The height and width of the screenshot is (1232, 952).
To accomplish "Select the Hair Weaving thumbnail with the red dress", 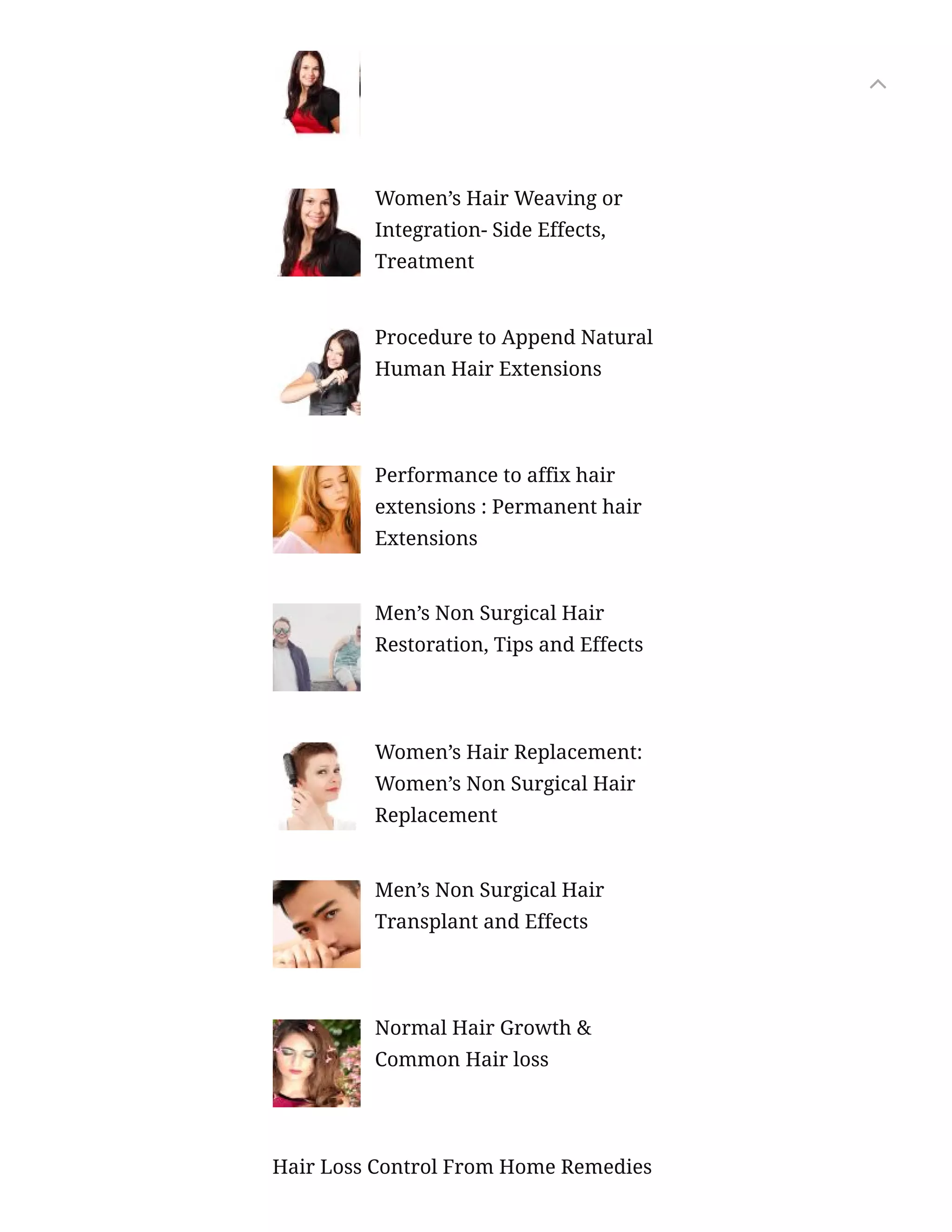I will 317,232.
